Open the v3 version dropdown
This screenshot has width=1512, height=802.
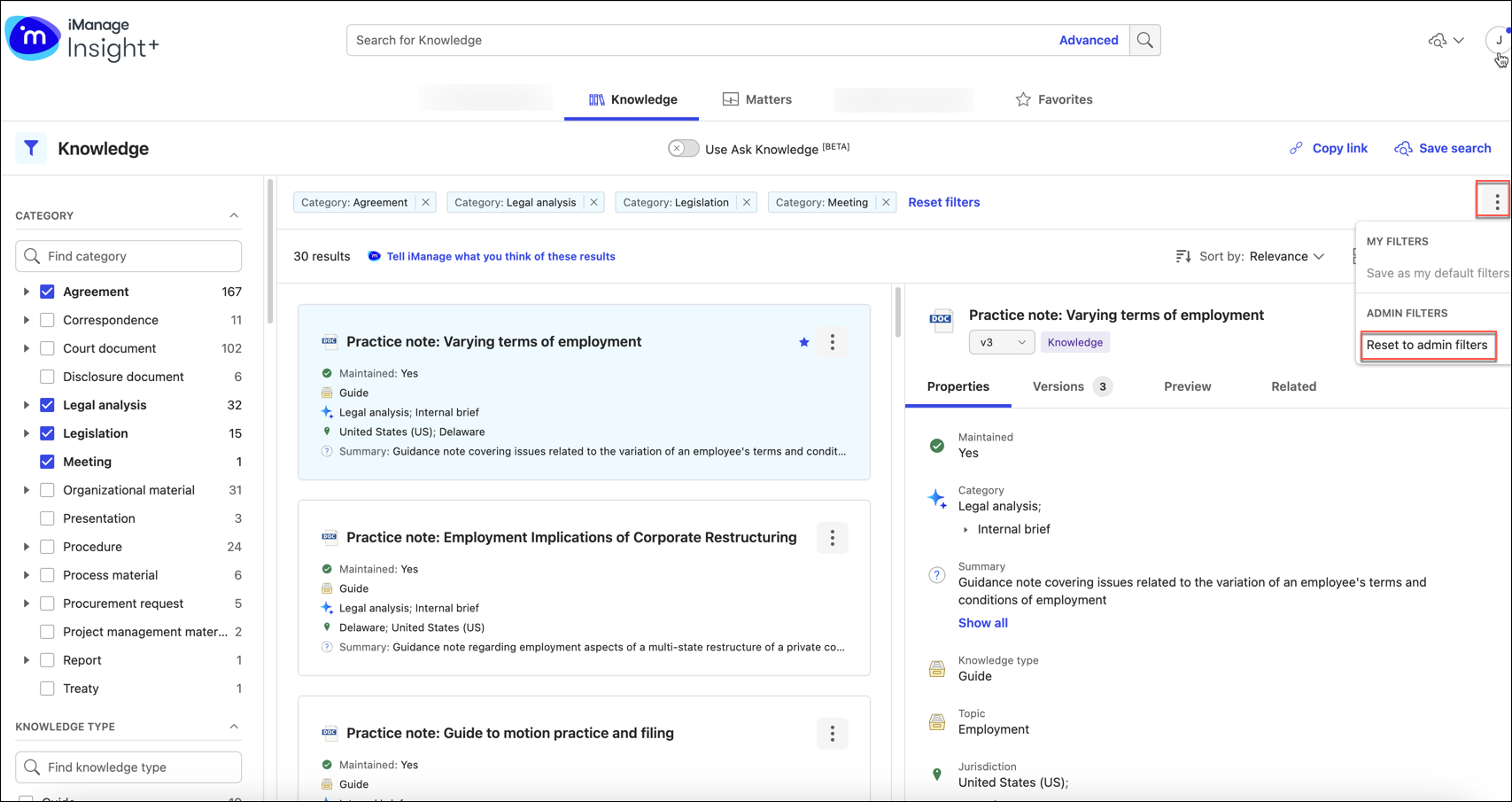[x=1001, y=342]
